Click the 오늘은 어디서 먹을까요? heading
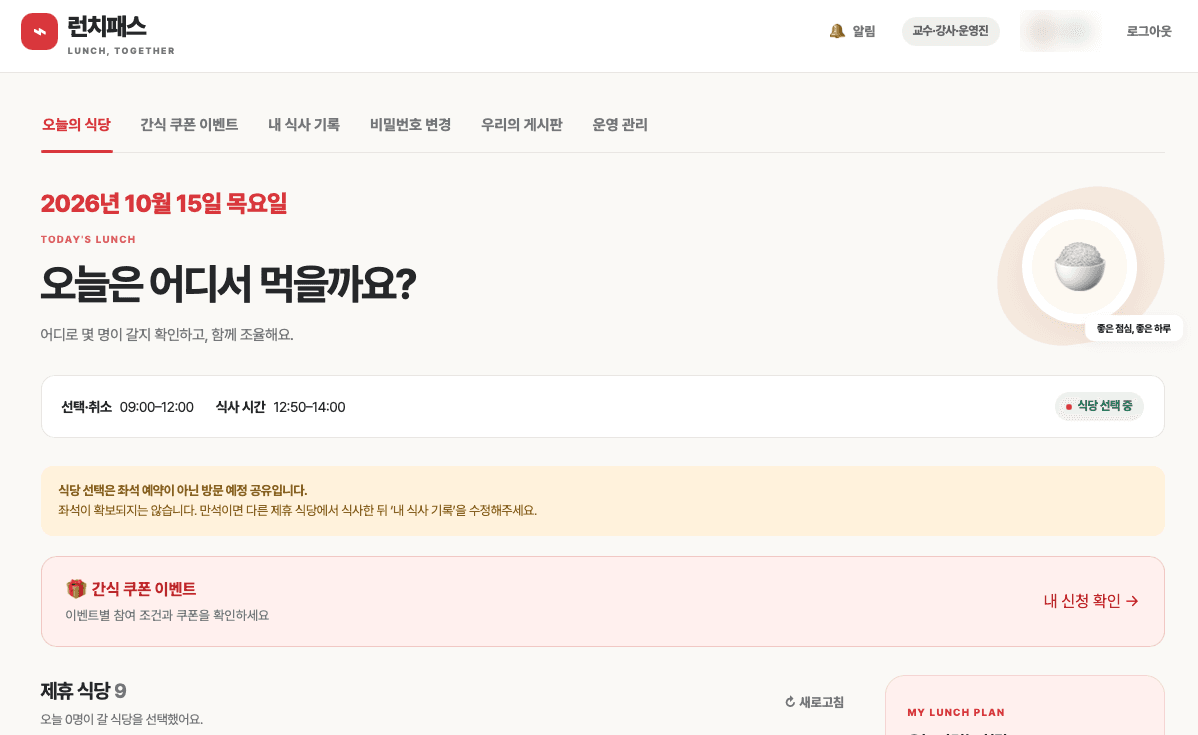Viewport: 1198px width, 735px height. click(228, 284)
